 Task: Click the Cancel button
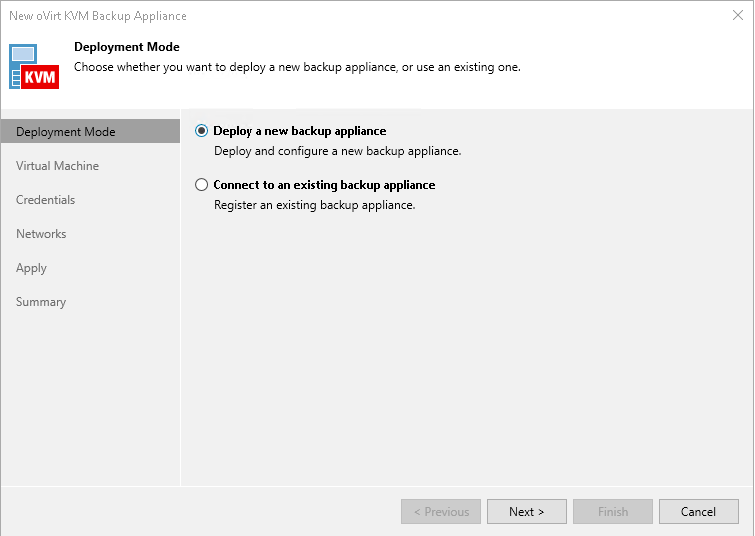click(x=698, y=512)
